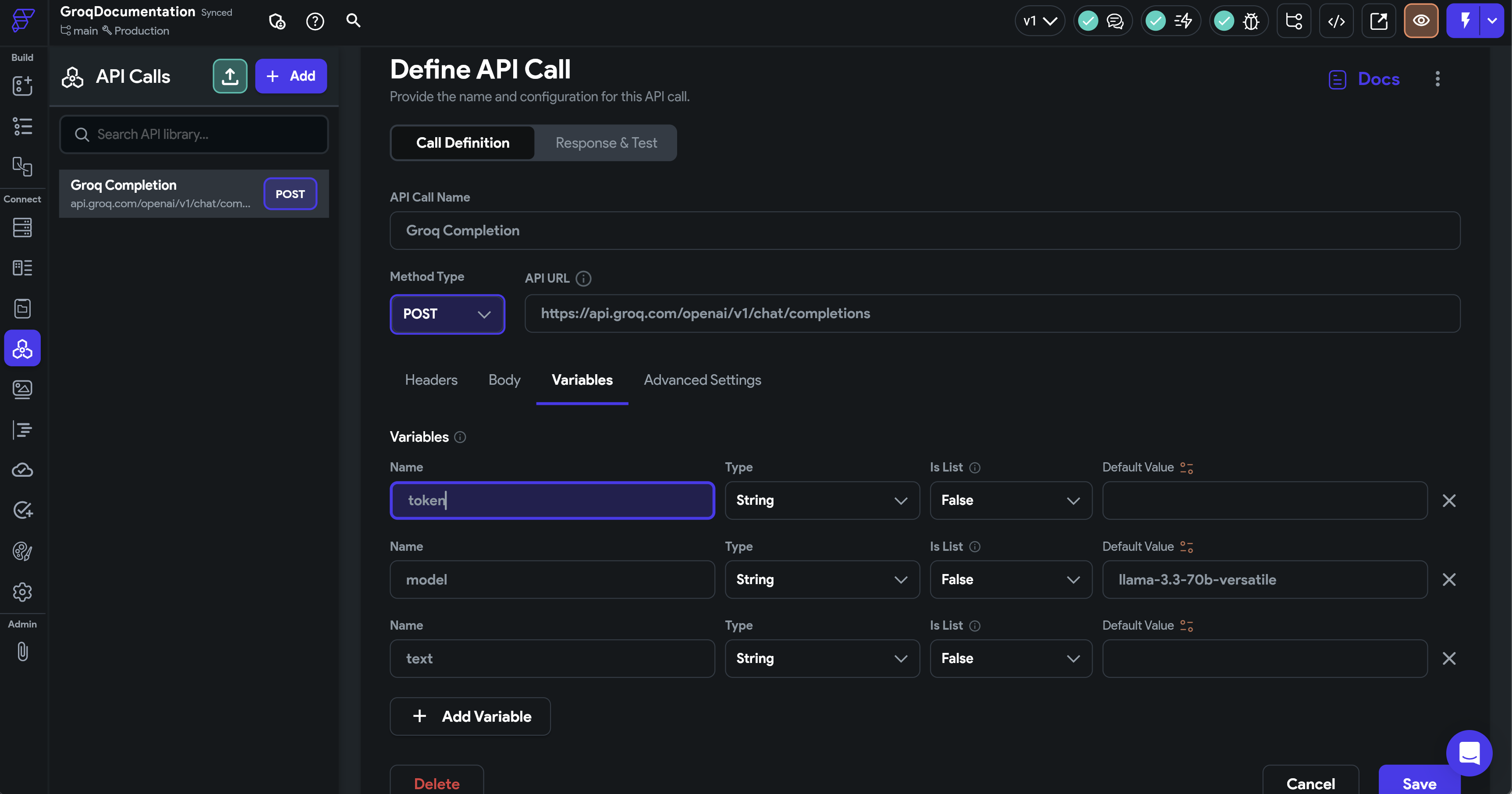
Task: Switch to the Call Definition tab
Action: (x=462, y=142)
